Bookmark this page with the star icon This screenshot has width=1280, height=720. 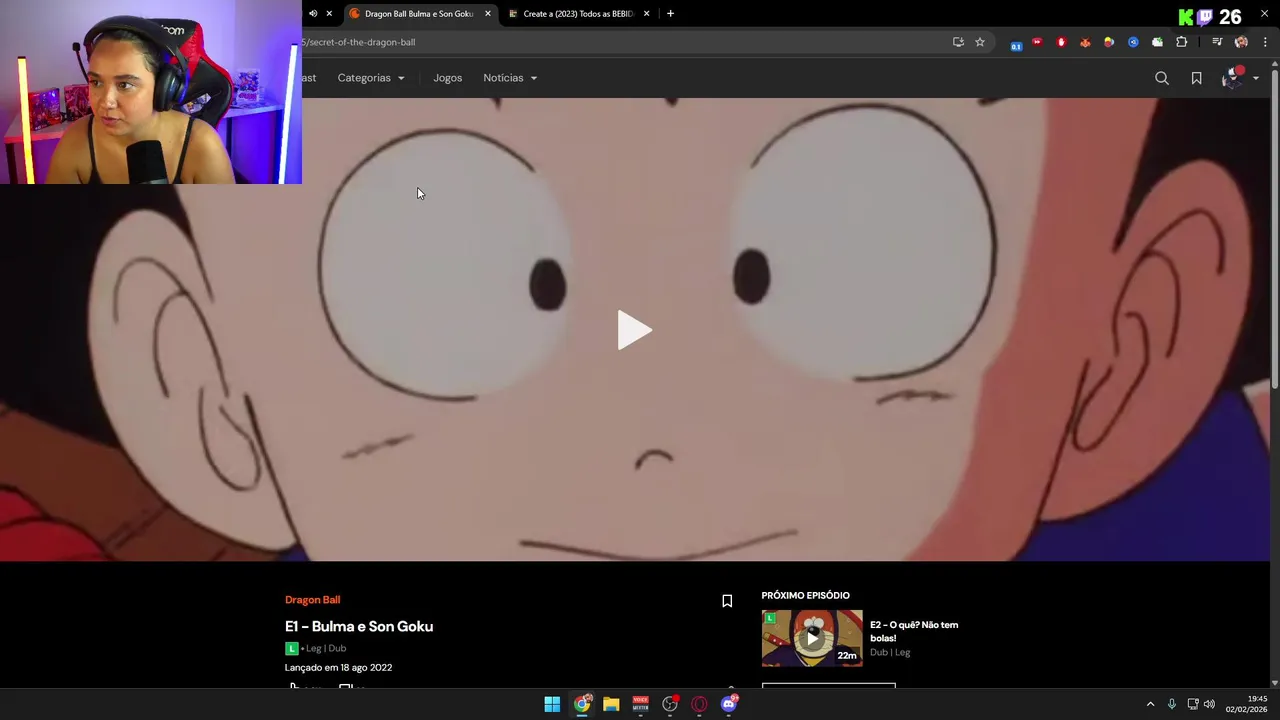(980, 42)
